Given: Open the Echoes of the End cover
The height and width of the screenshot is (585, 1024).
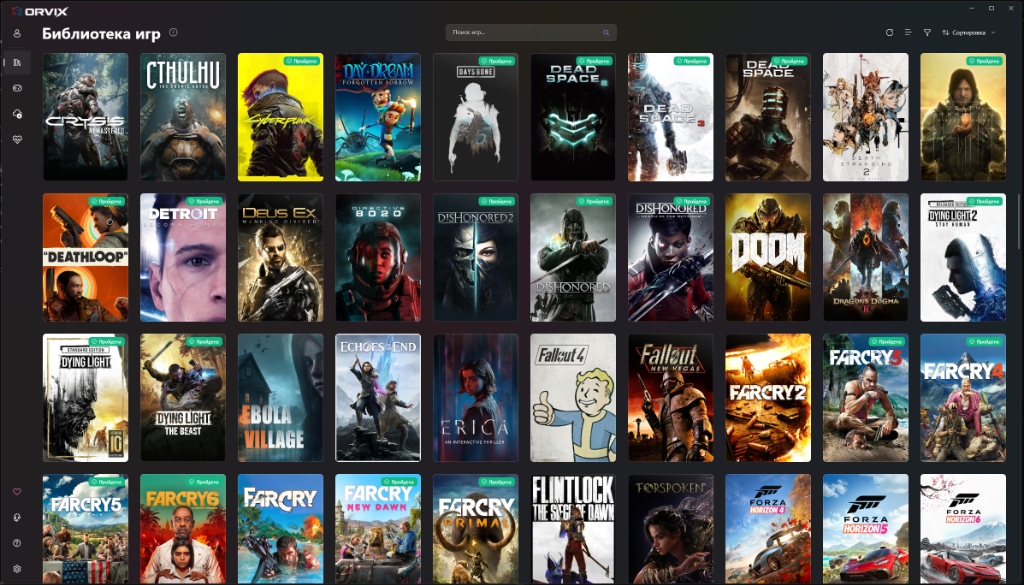Looking at the screenshot, I should [378, 398].
